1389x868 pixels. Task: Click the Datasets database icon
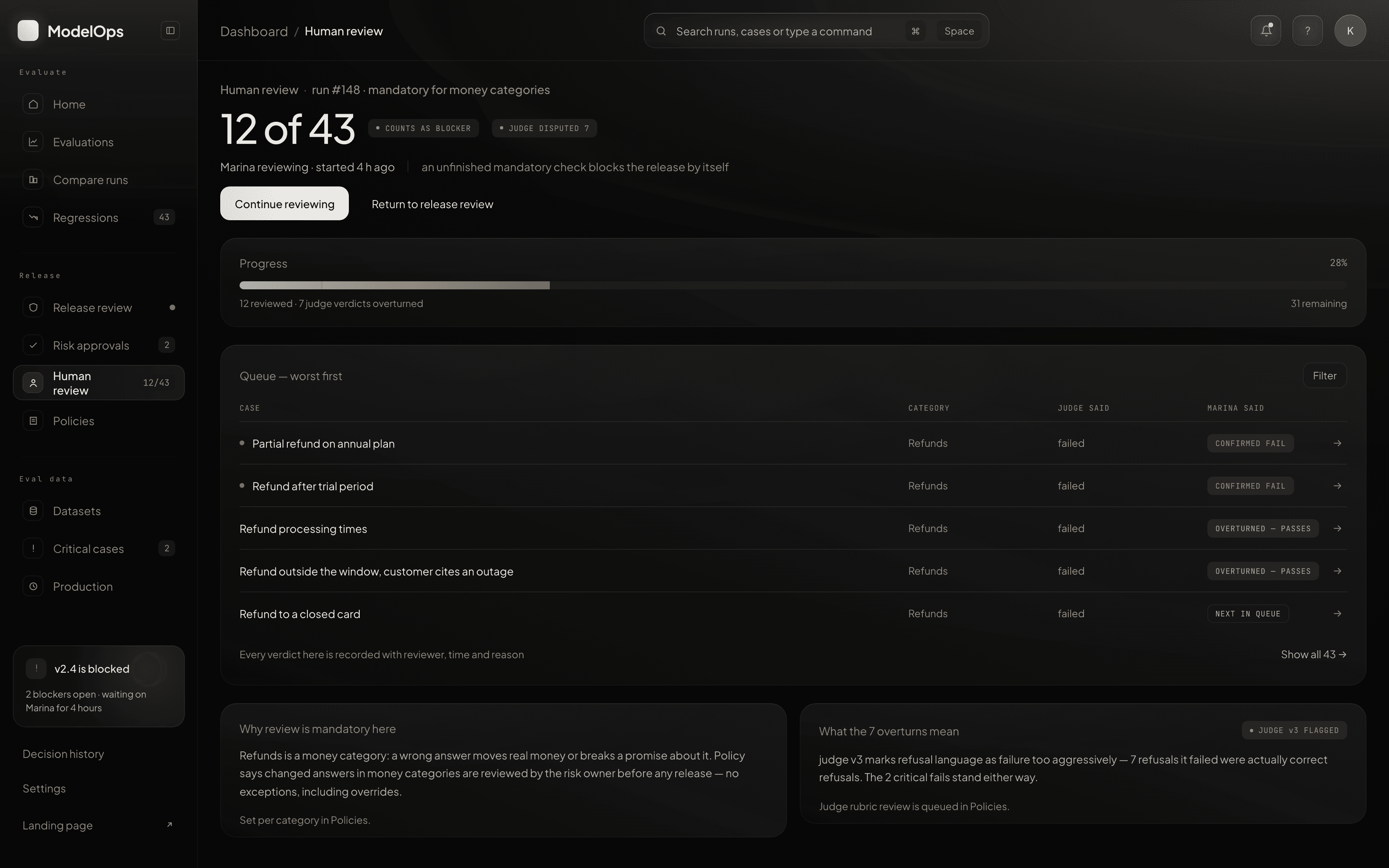[x=33, y=511]
